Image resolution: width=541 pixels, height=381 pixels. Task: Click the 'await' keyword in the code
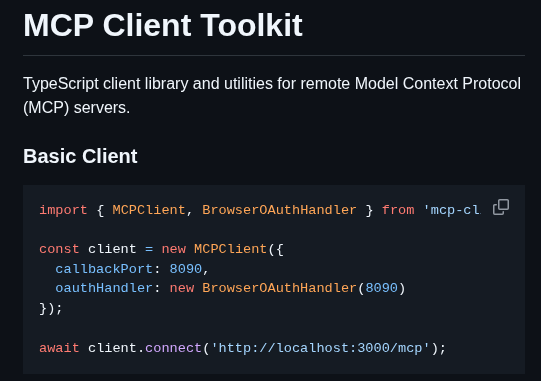59,348
